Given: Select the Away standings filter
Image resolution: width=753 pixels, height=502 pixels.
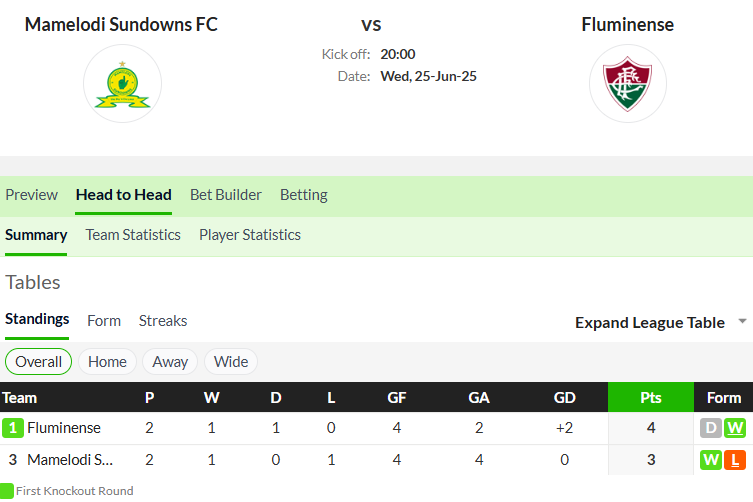Looking at the screenshot, I should point(170,362).
